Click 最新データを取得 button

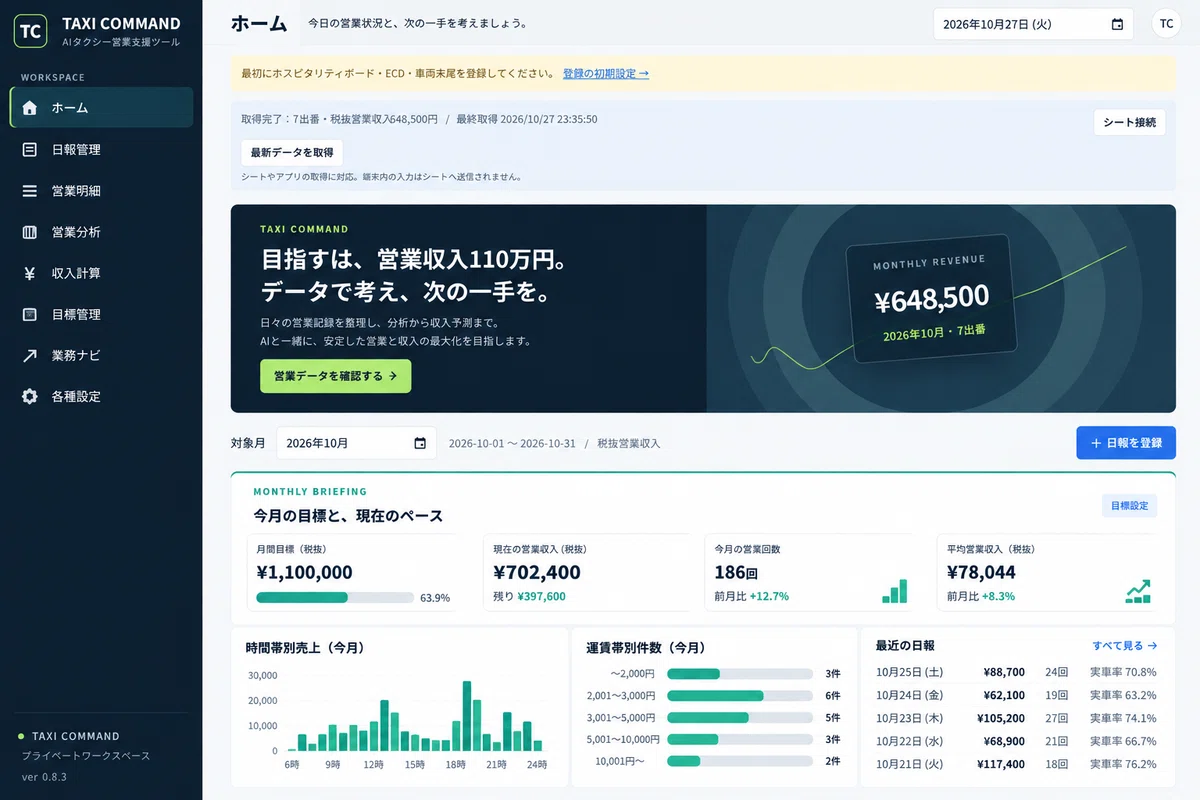tap(292, 153)
